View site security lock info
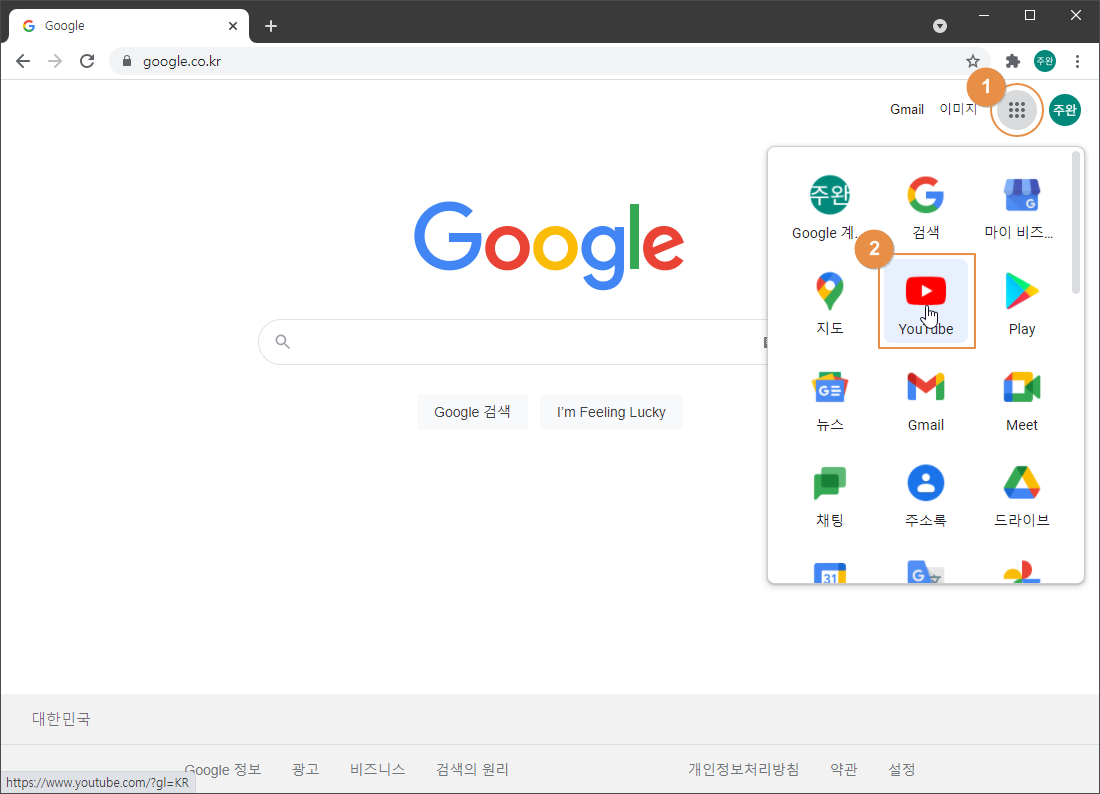Image resolution: width=1100 pixels, height=794 pixels. 127,61
